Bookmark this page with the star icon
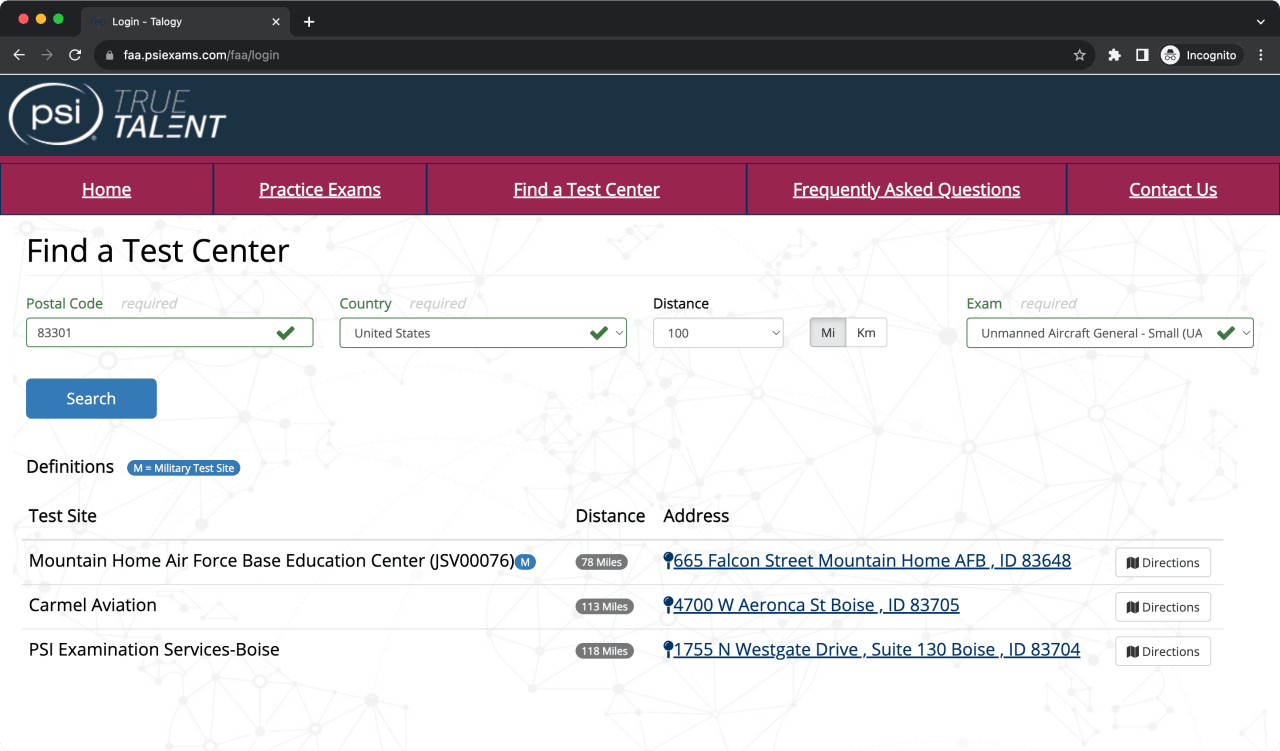This screenshot has width=1280, height=751. (x=1079, y=55)
